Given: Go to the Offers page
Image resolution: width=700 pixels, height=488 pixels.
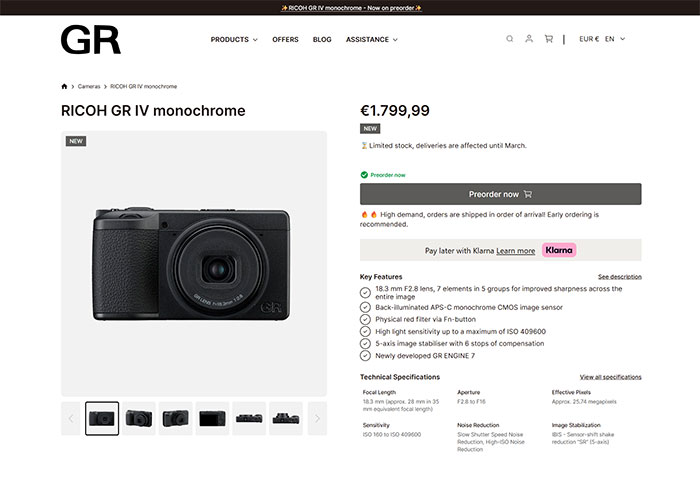Looking at the screenshot, I should tap(285, 40).
